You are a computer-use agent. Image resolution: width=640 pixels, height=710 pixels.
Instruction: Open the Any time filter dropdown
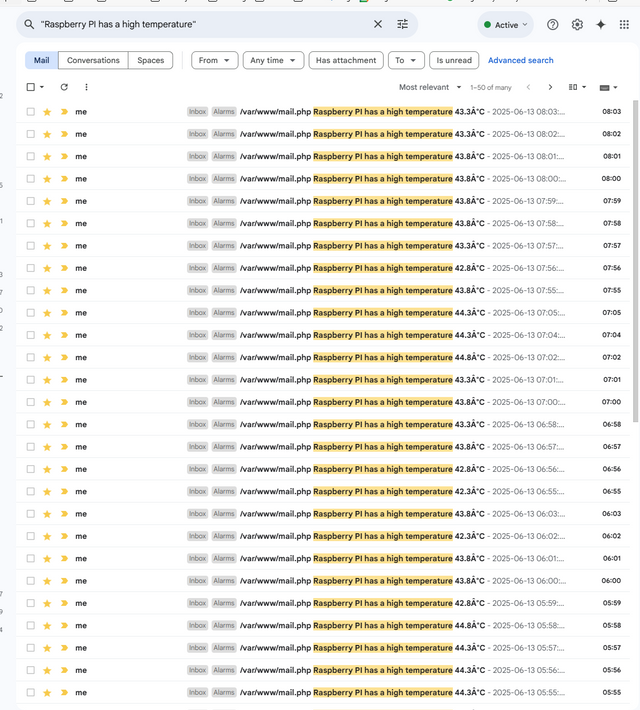(273, 60)
